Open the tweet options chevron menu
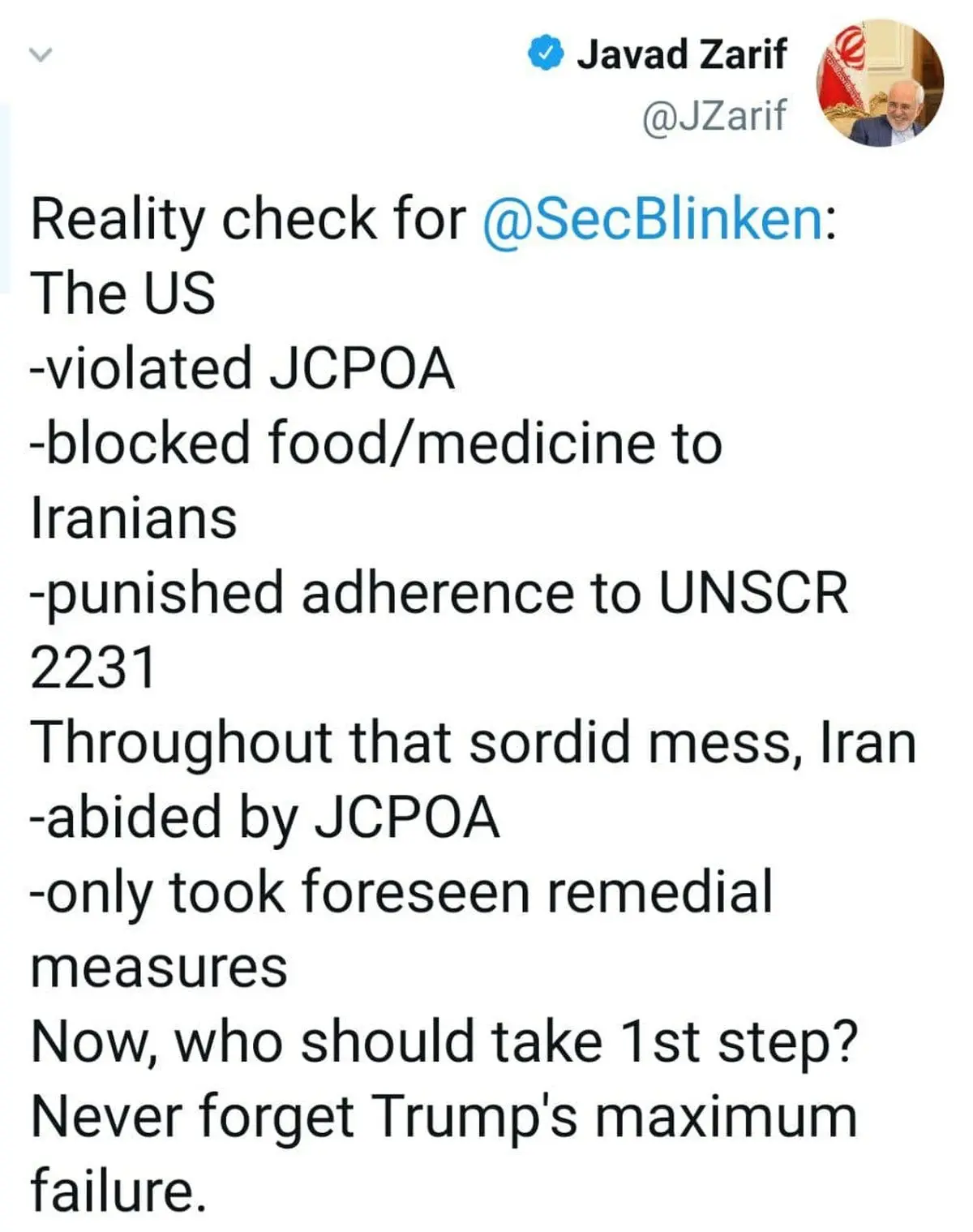This screenshot has width=973, height=1232. tap(40, 55)
